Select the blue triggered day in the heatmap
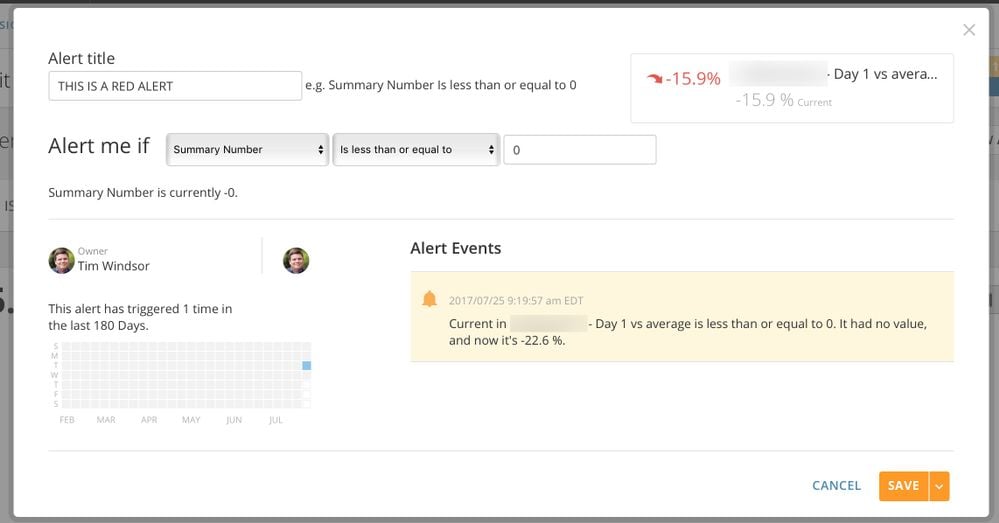The height and width of the screenshot is (523, 999). 306,366
